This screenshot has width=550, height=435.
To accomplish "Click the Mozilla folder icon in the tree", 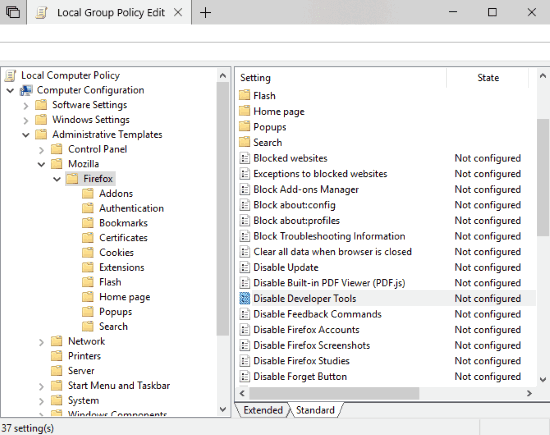I will tap(57, 164).
